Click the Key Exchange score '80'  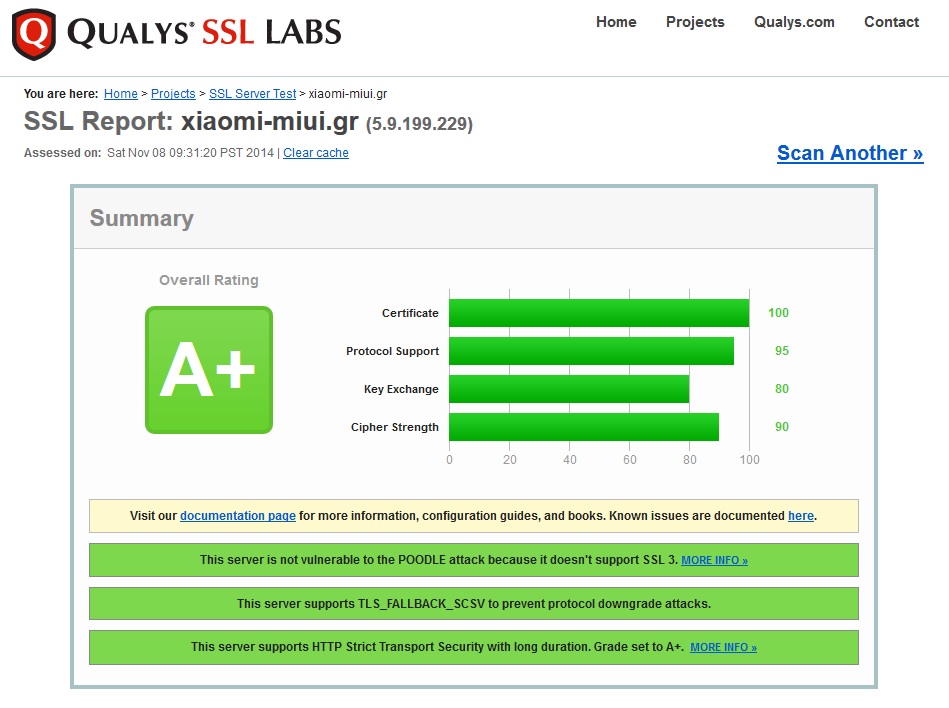(782, 389)
